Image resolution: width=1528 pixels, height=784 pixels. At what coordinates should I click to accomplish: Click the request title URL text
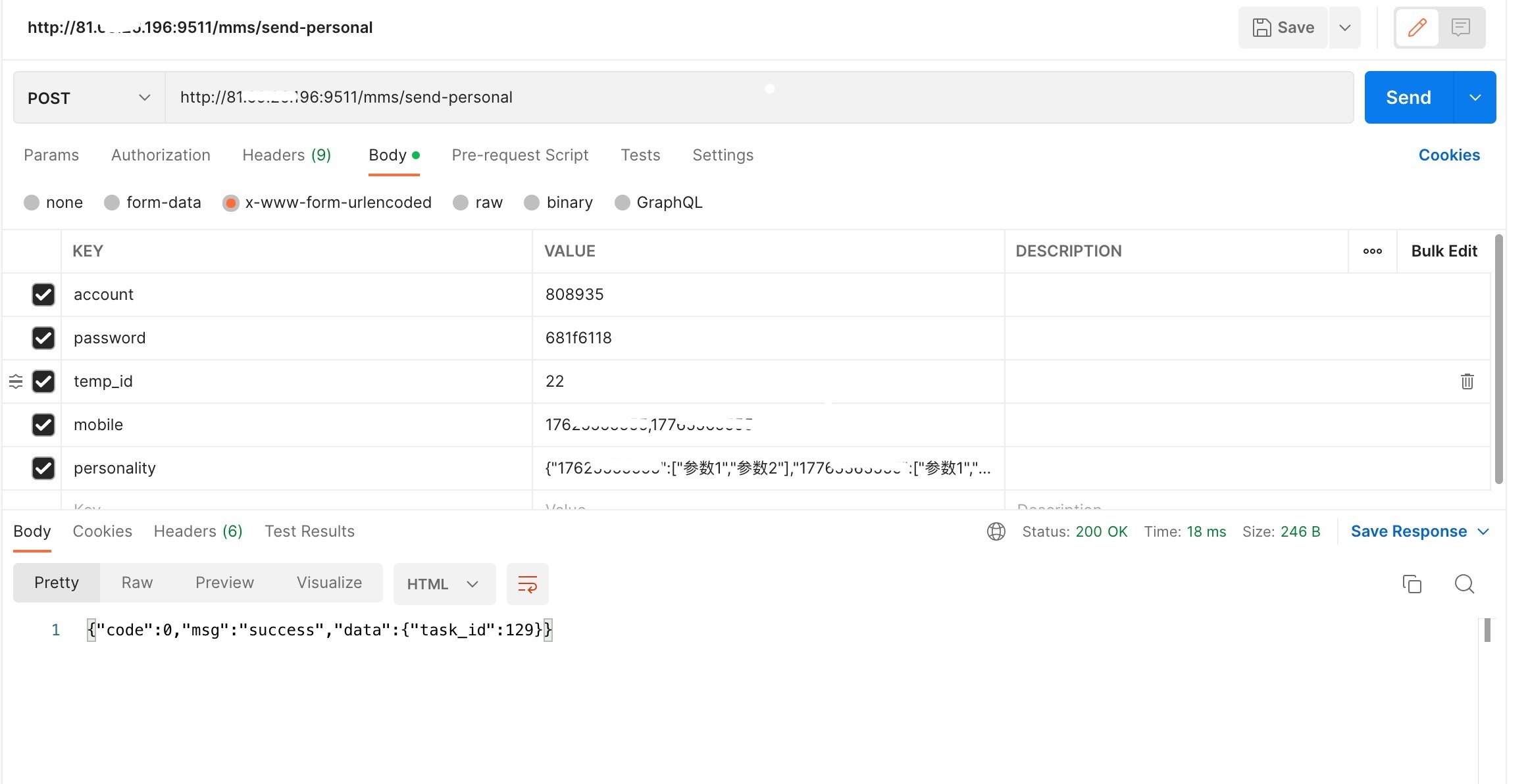(x=200, y=28)
